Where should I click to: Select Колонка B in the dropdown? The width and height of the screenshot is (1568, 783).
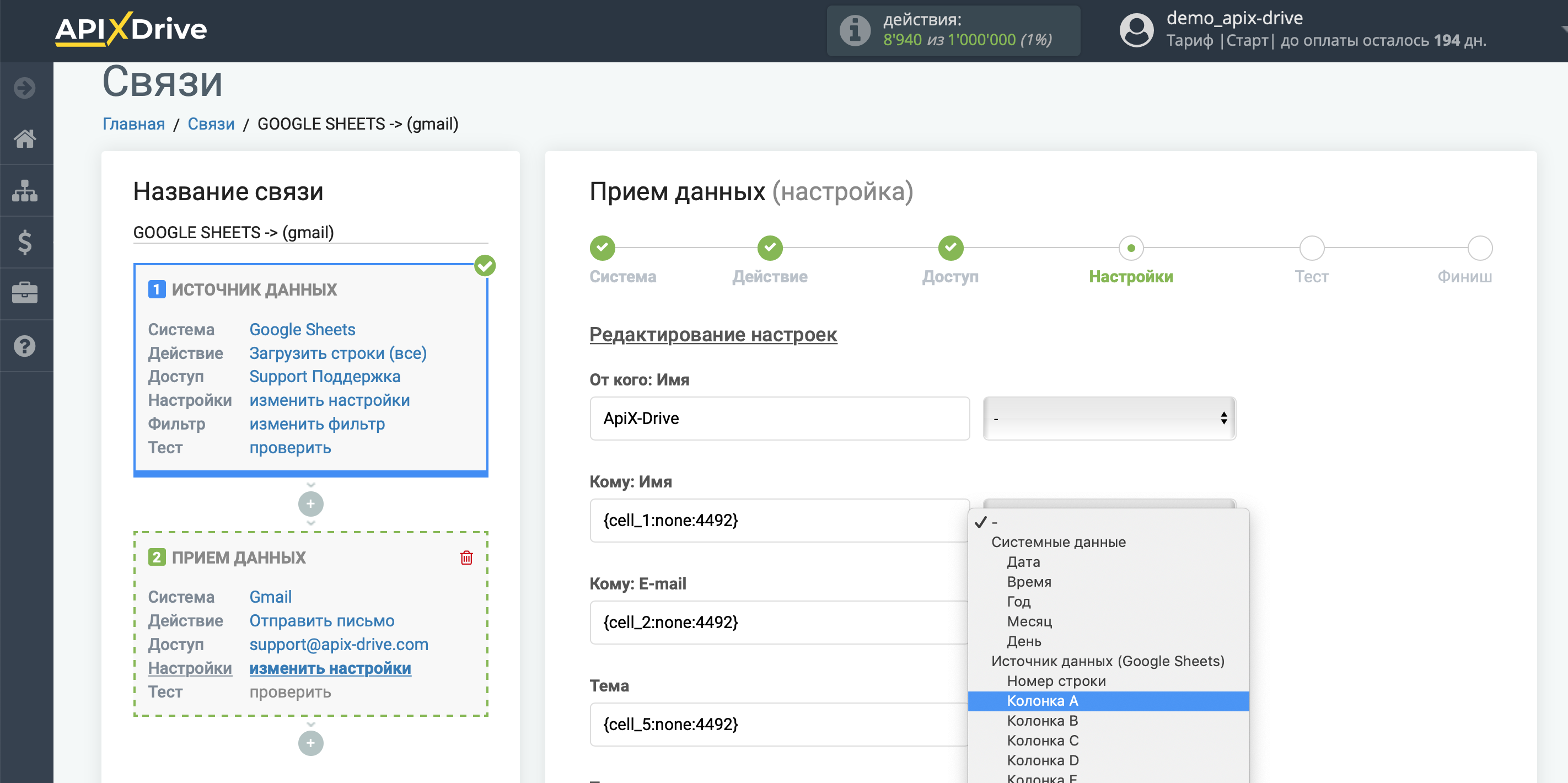click(x=1108, y=720)
